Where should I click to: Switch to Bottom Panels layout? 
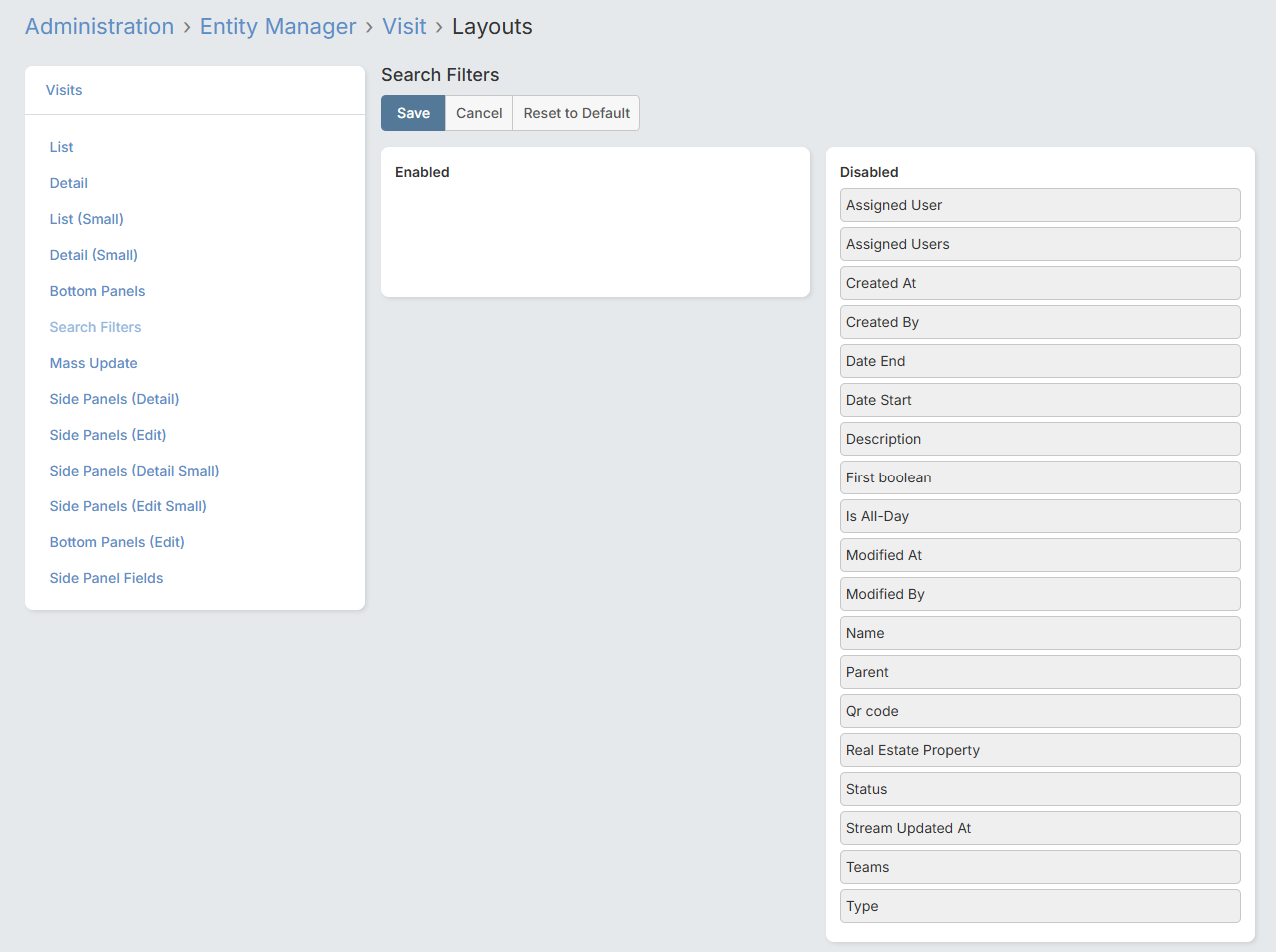point(97,291)
